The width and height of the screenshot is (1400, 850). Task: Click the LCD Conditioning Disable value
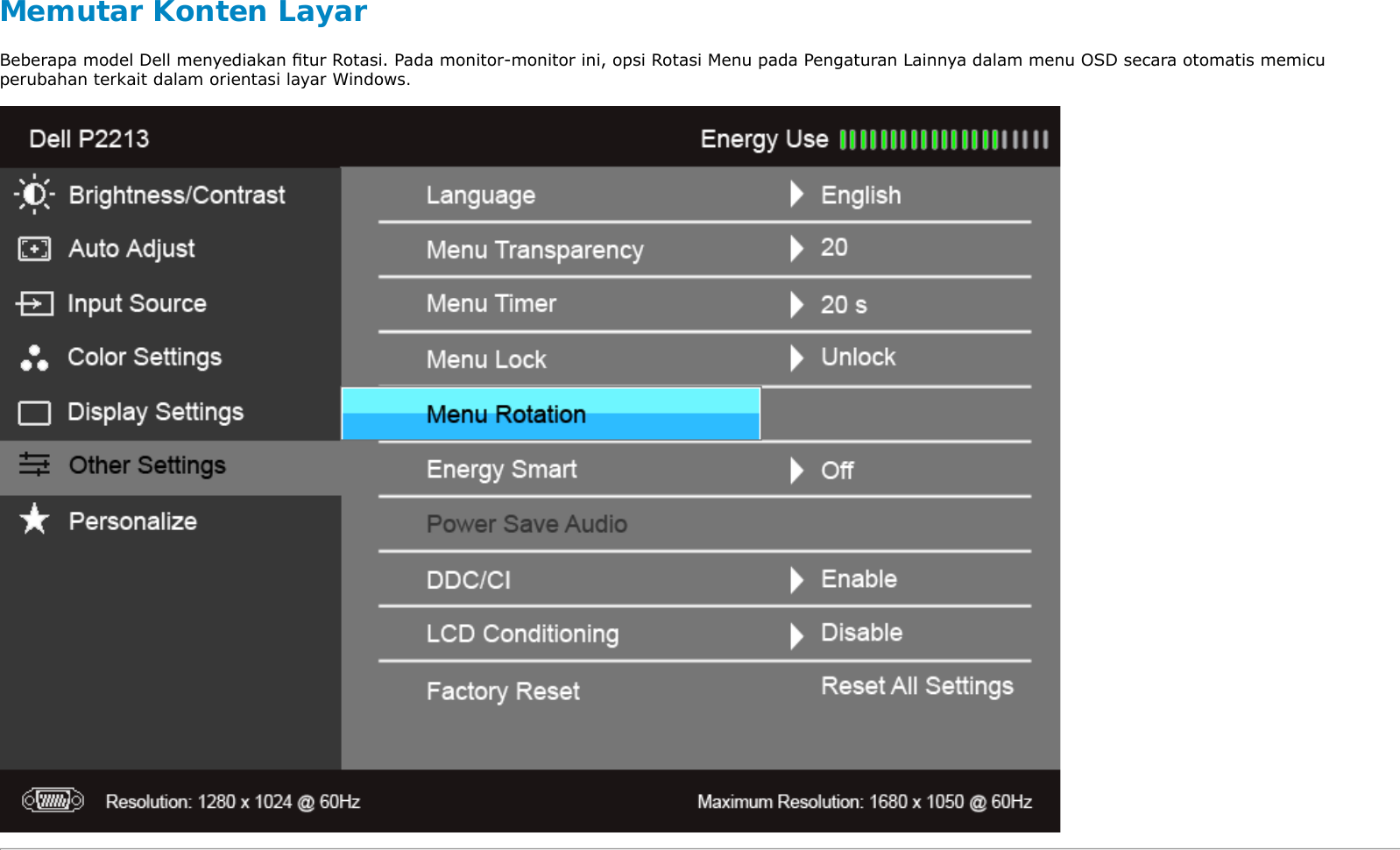click(861, 633)
